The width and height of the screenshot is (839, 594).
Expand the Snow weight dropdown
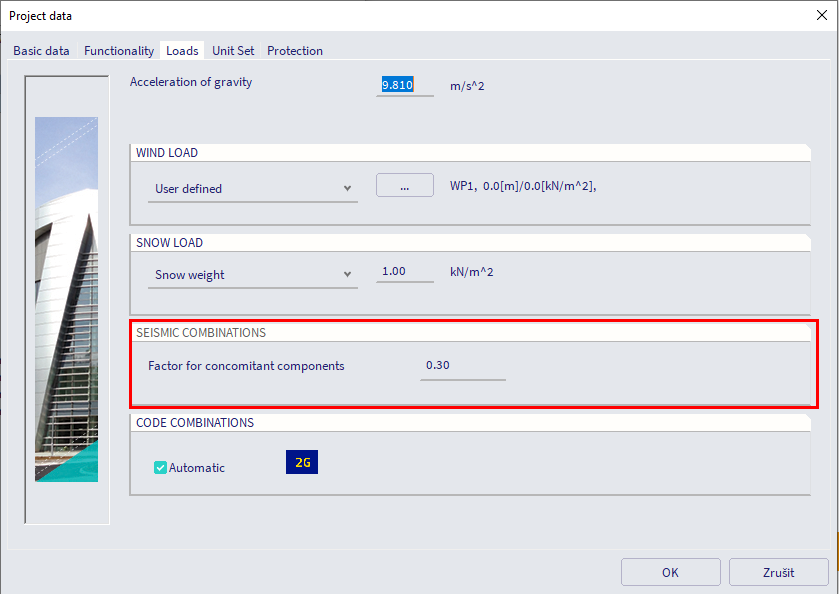(252, 274)
